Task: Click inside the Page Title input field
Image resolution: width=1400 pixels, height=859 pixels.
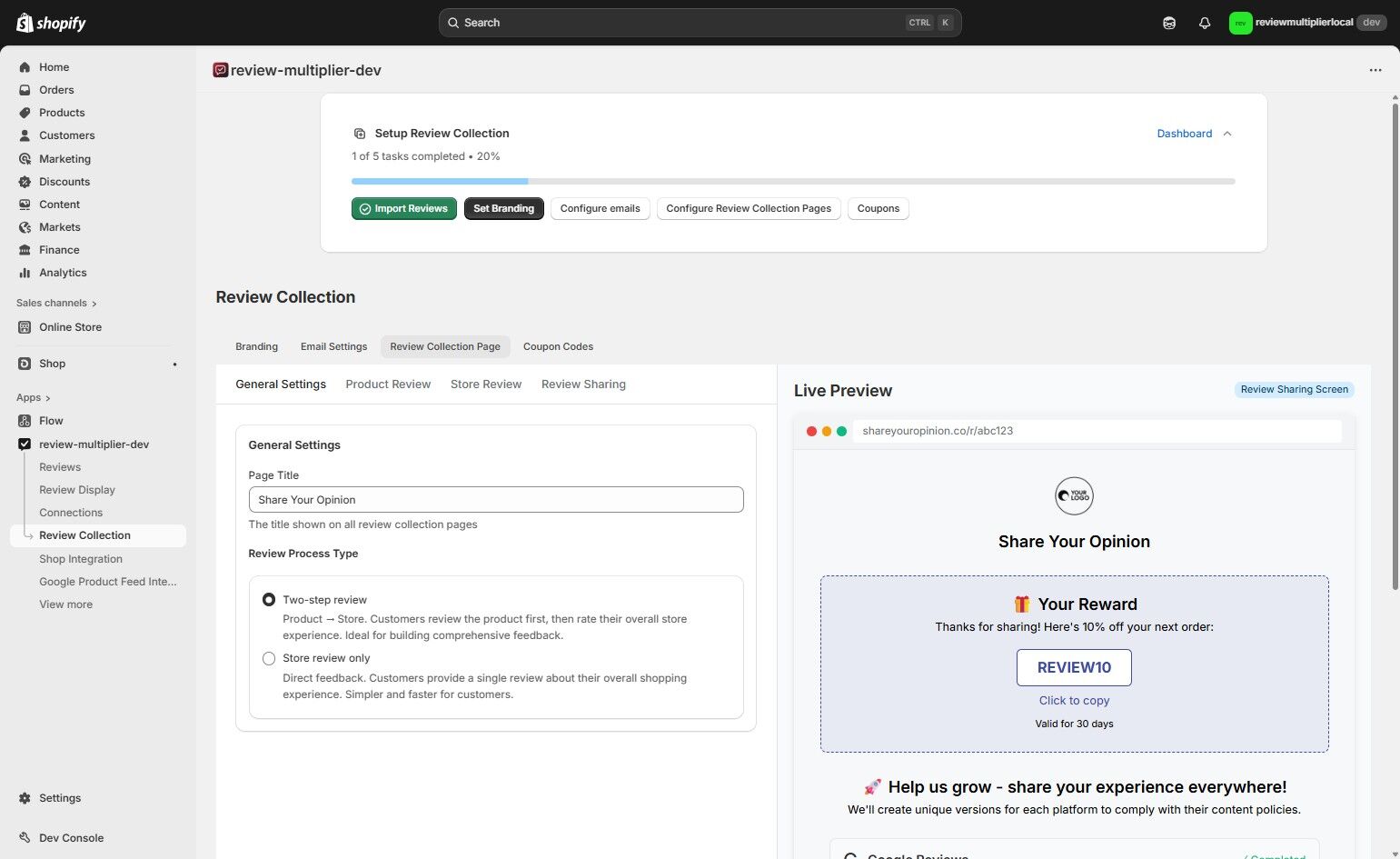Action: pos(496,499)
